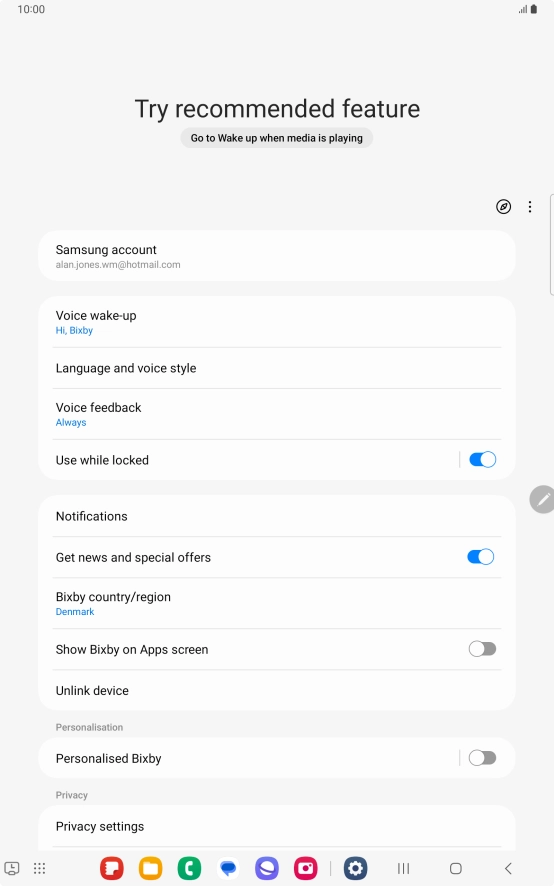
Task: Open Samsung Internet browser icon
Action: (267, 868)
